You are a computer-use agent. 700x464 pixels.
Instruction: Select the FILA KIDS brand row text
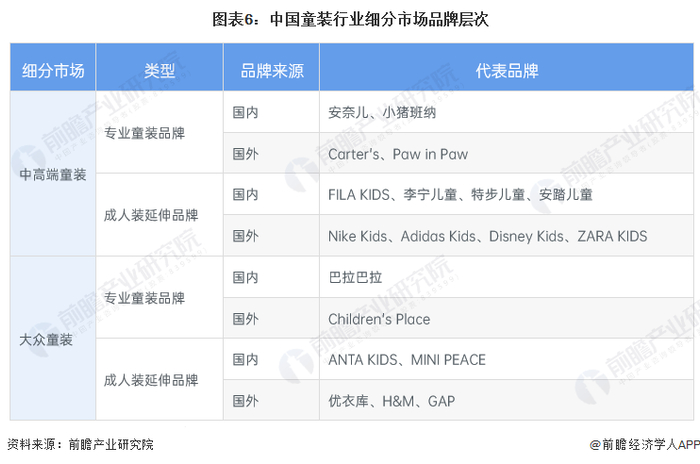460,195
